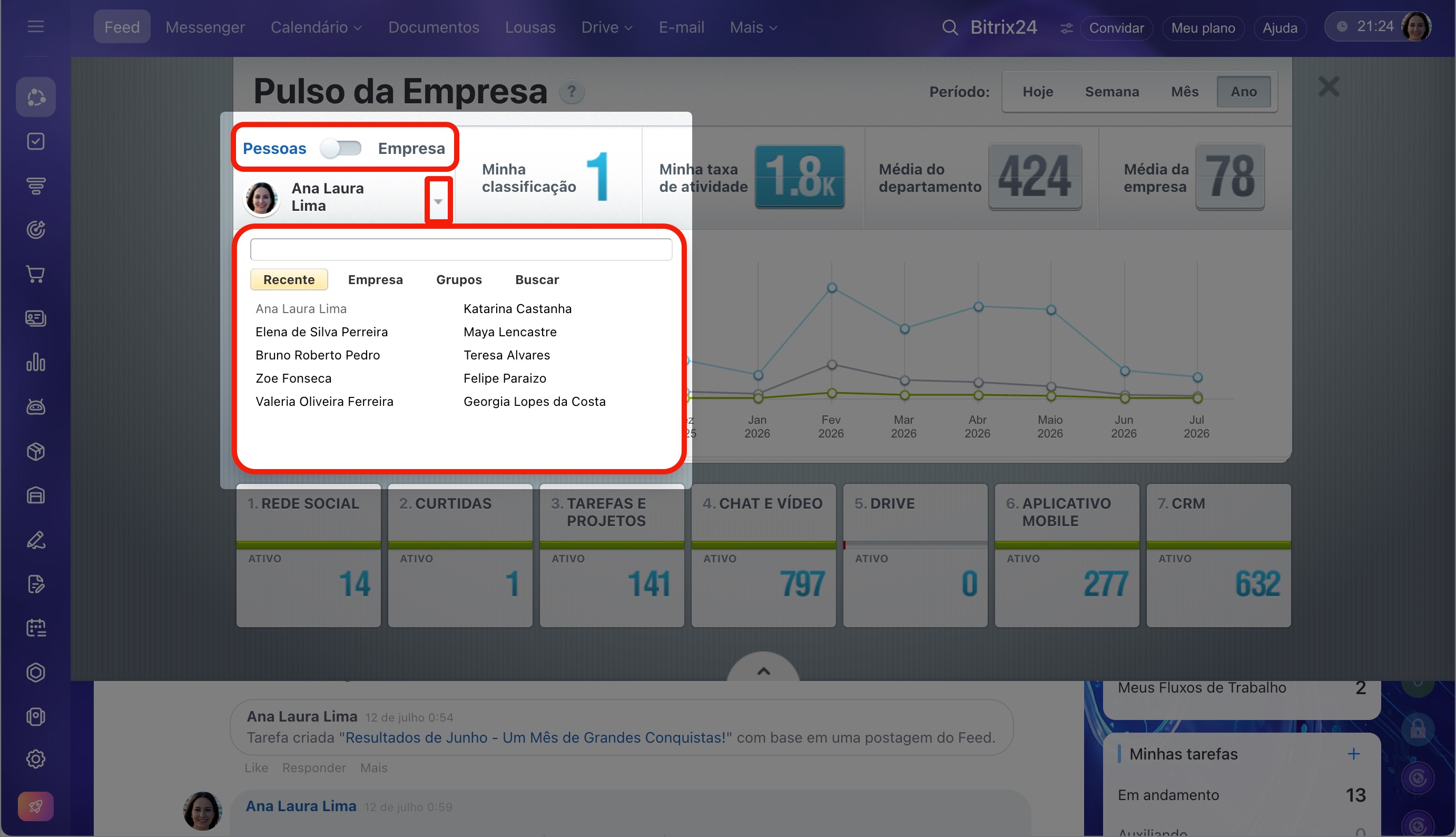Screen dimensions: 1456x837
Task: Open the Documentos menu item
Action: click(434, 27)
